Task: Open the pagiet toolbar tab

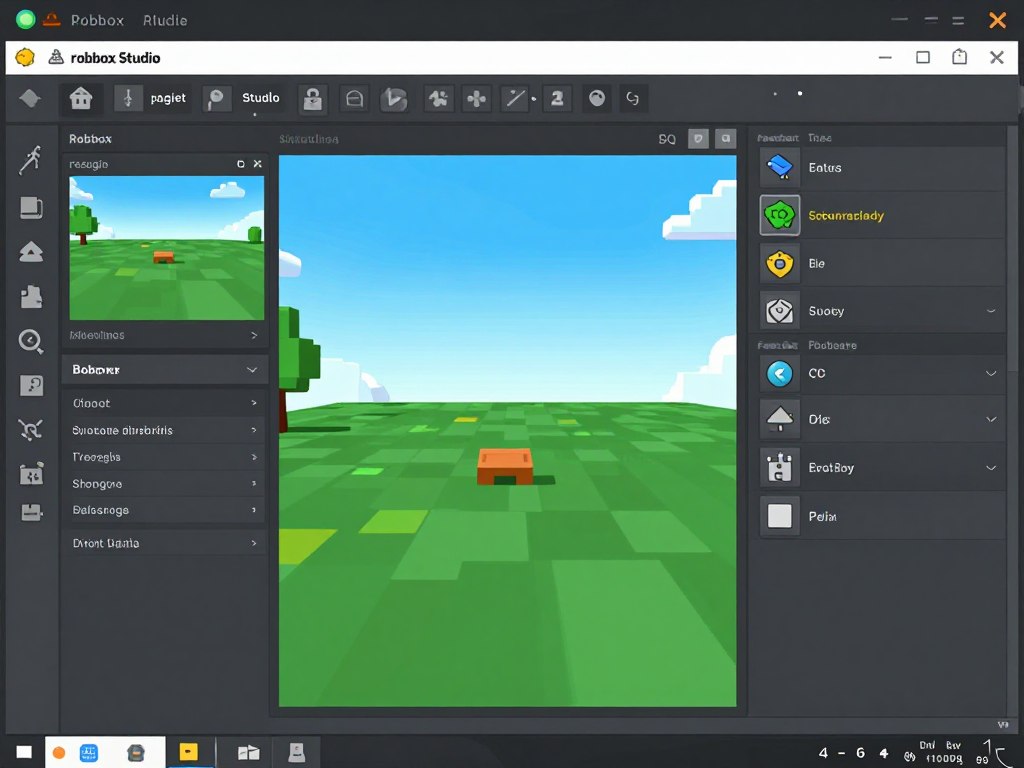Action: click(x=168, y=98)
